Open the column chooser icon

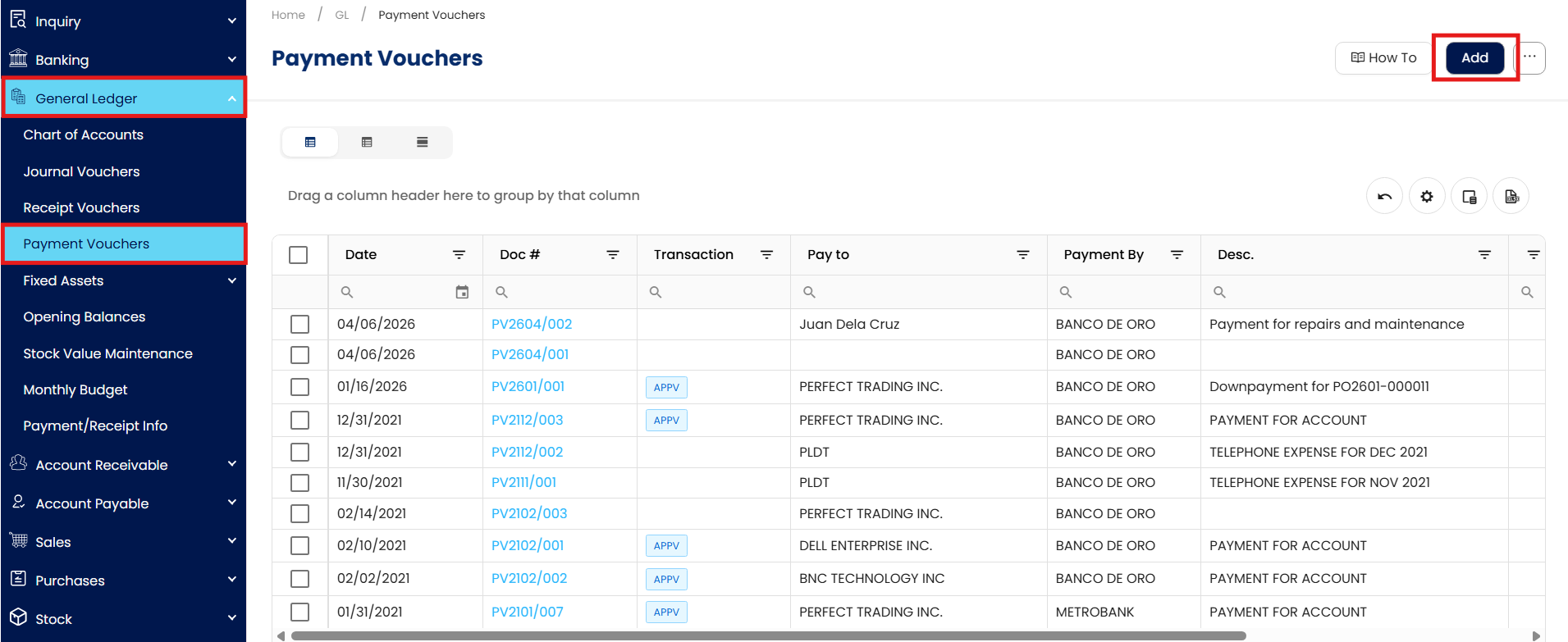point(1469,196)
